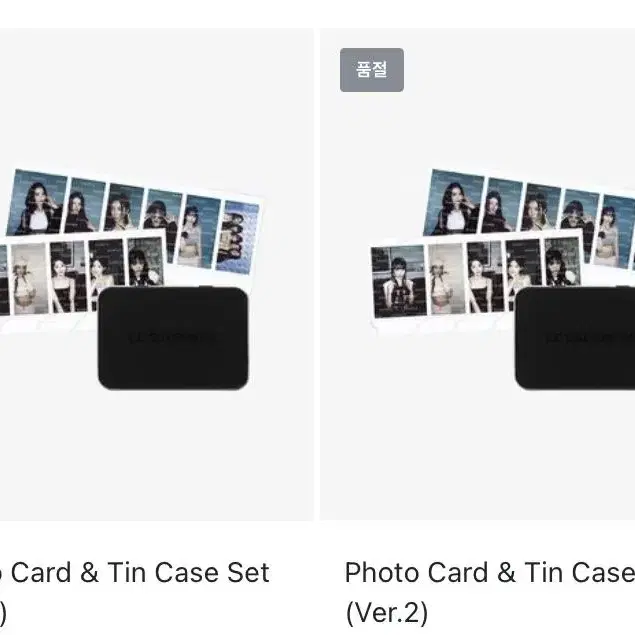Click the black tin case in left product
The image size is (635, 635).
173,338
